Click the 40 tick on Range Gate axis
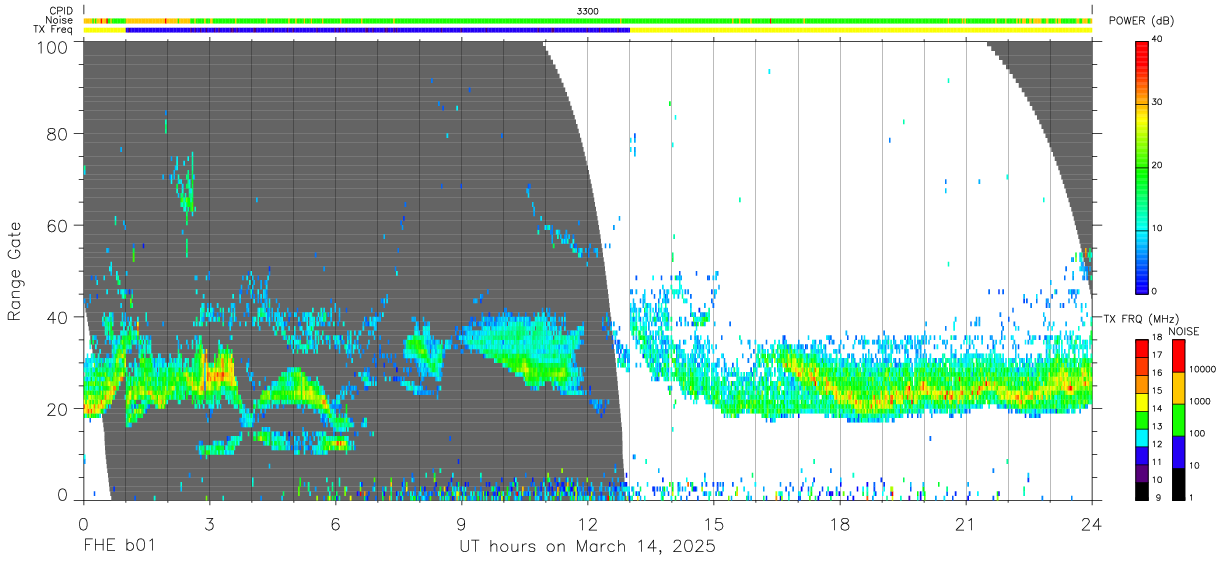Viewport: 1228px width, 567px height. click(x=57, y=317)
